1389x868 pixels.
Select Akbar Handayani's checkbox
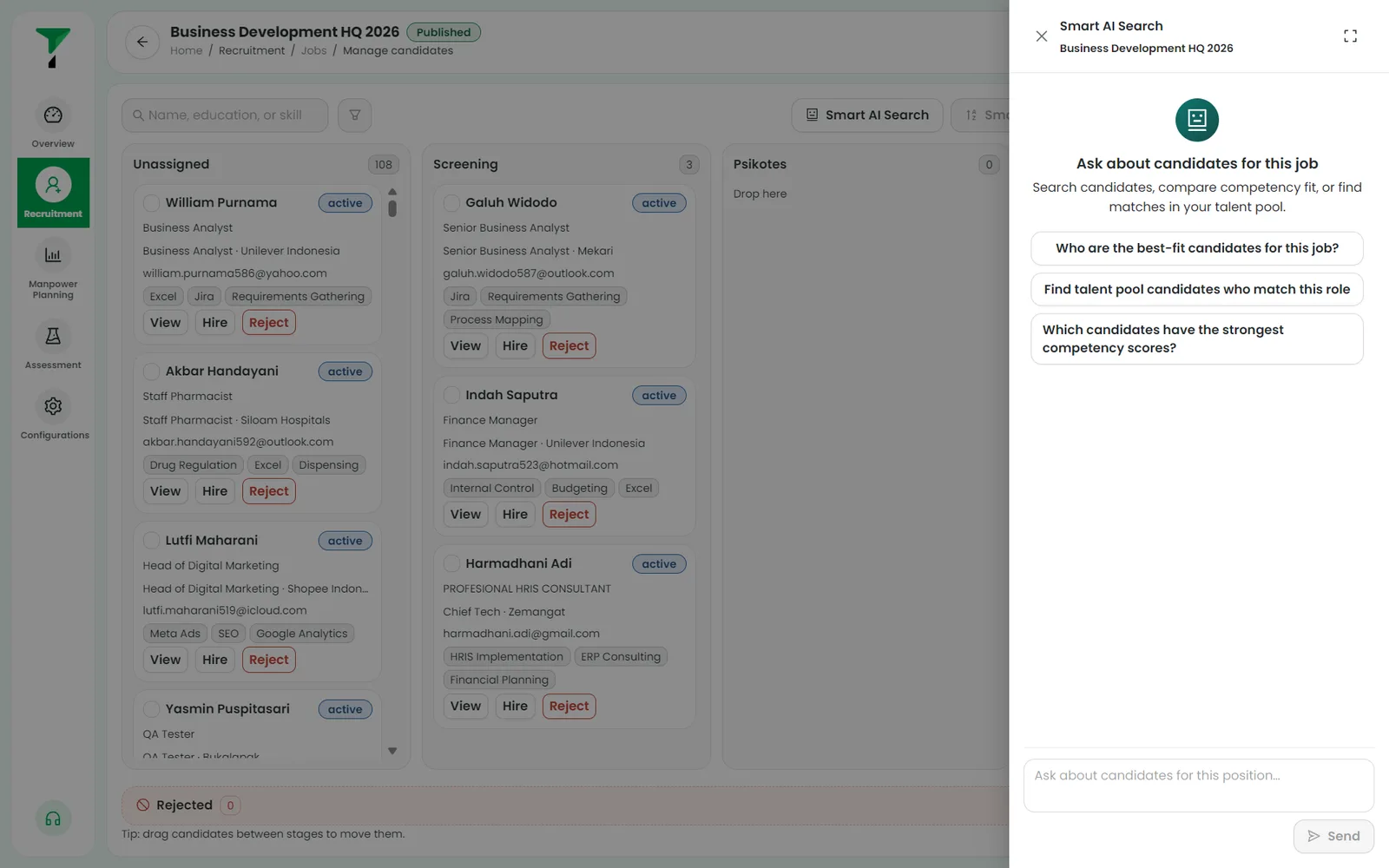pyautogui.click(x=151, y=372)
